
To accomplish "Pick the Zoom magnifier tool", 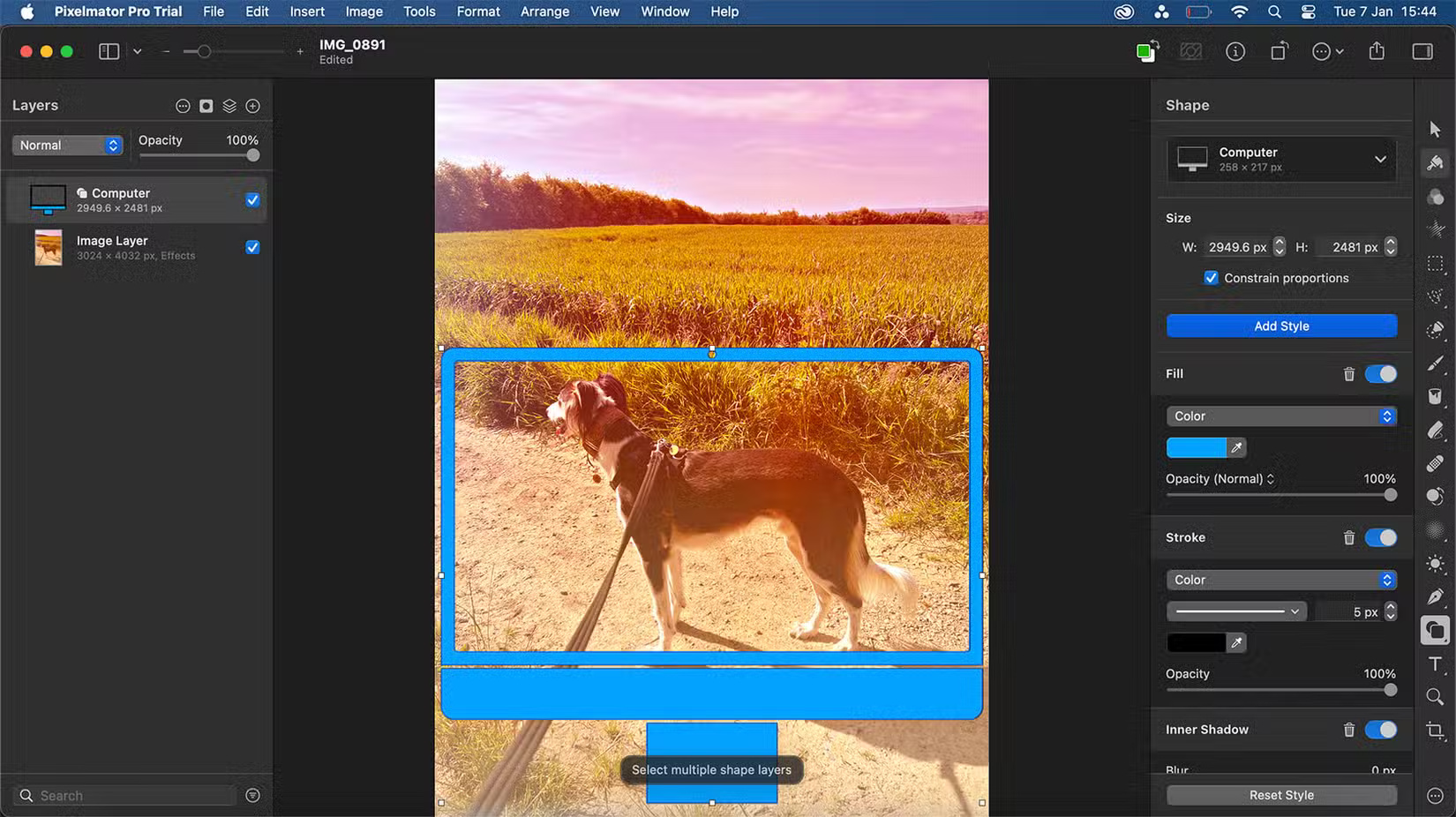I will pos(1435,697).
